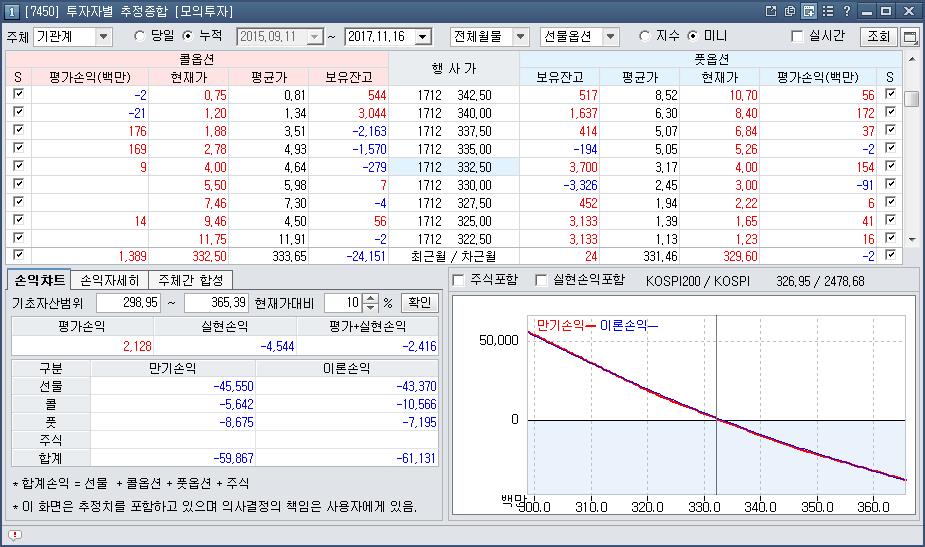925x547 pixels.
Task: Uncheck call-side checkbox of 342.50 row
Action: 18,94
